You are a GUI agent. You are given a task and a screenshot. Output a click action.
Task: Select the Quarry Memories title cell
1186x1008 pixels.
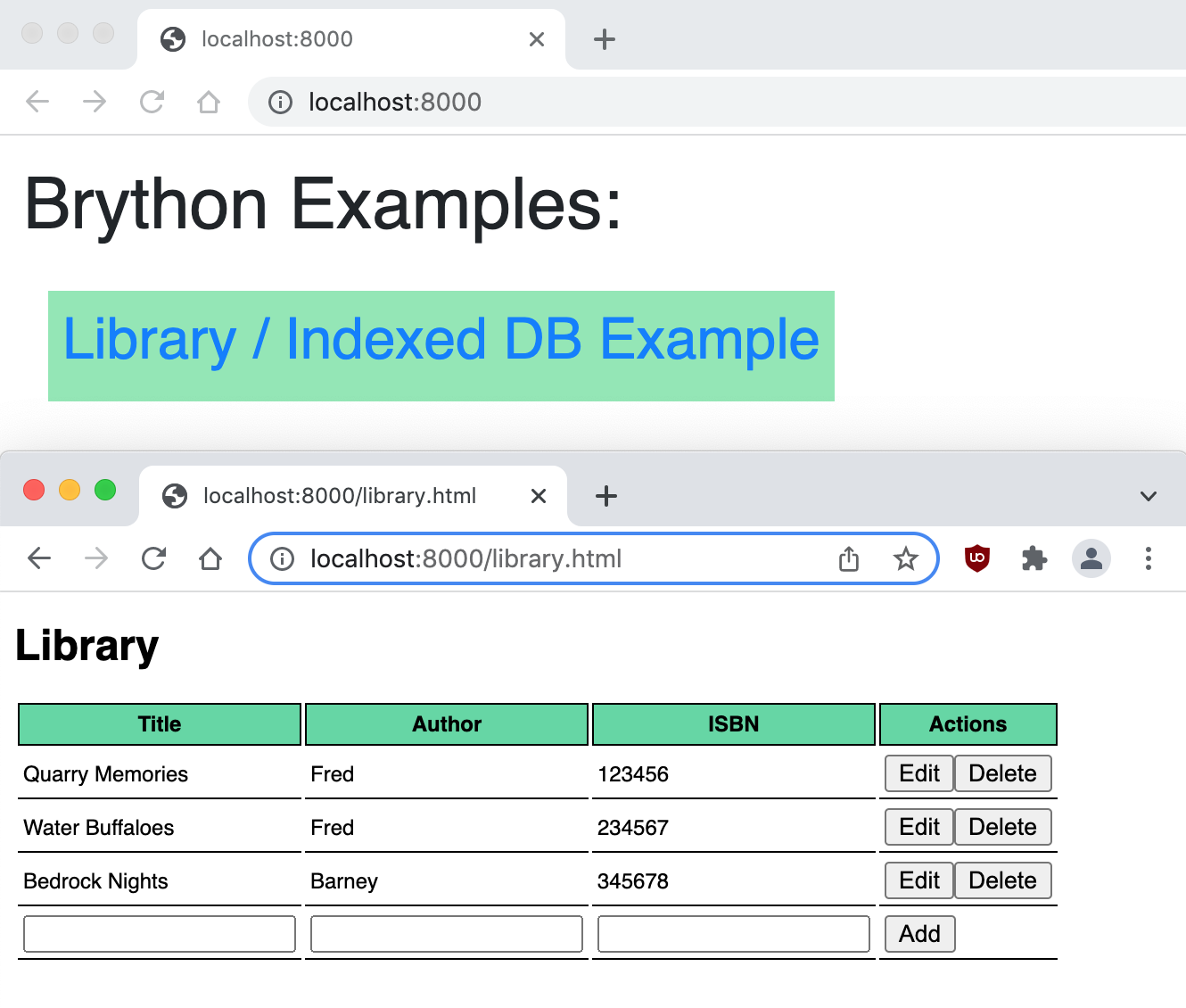[160, 773]
